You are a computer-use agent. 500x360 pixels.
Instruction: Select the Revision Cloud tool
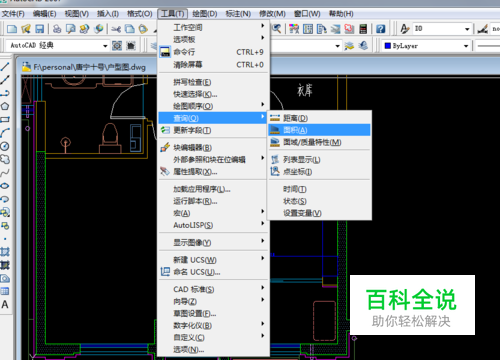coord(5,159)
